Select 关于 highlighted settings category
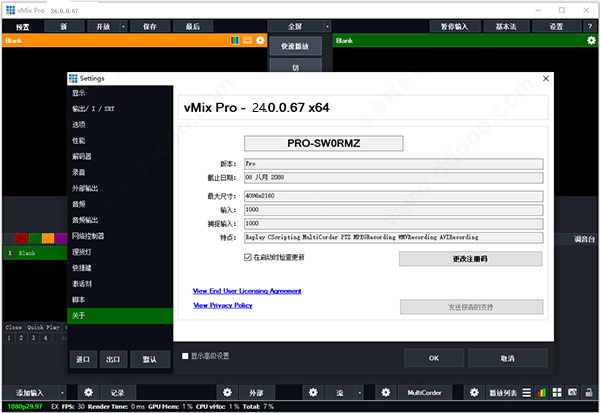Screen dimensions: 600x413 (x=120, y=316)
